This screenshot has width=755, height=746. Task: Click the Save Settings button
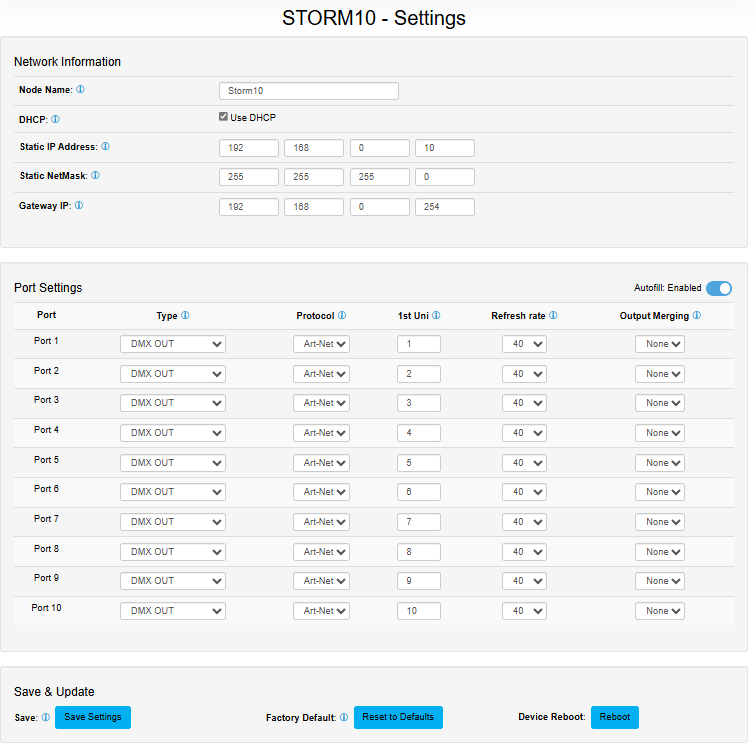pyautogui.click(x=93, y=717)
